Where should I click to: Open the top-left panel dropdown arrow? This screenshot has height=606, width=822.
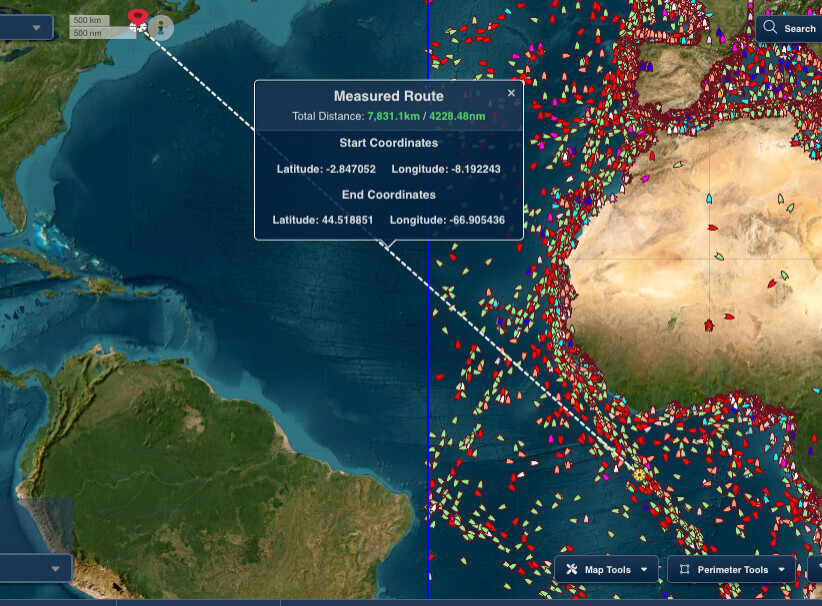37,27
